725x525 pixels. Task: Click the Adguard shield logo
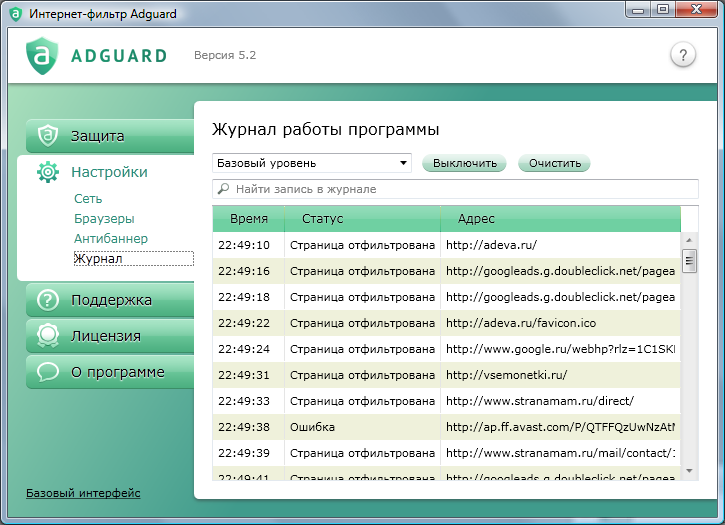click(42, 56)
